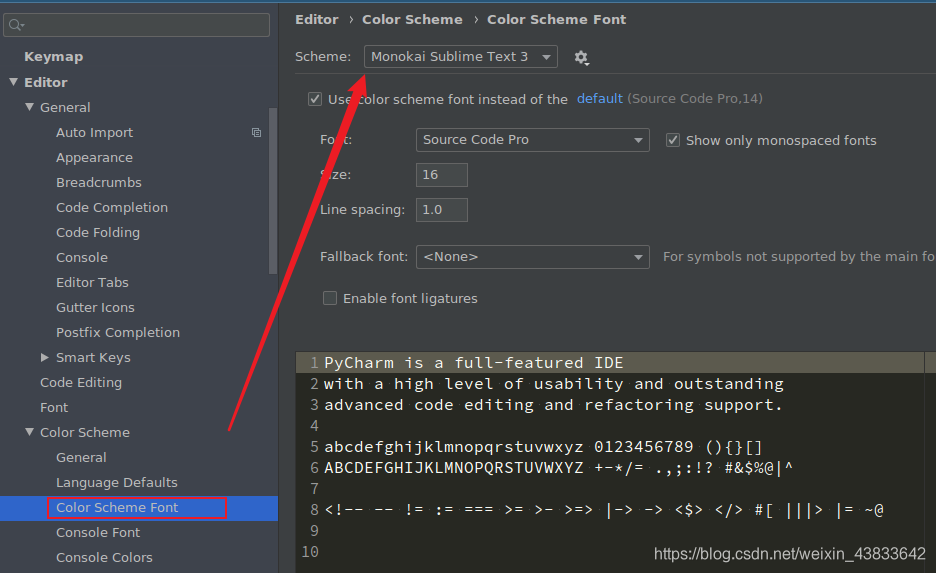This screenshot has height=573, width=936.
Task: Open the Fallback font dropdown
Action: (532, 257)
